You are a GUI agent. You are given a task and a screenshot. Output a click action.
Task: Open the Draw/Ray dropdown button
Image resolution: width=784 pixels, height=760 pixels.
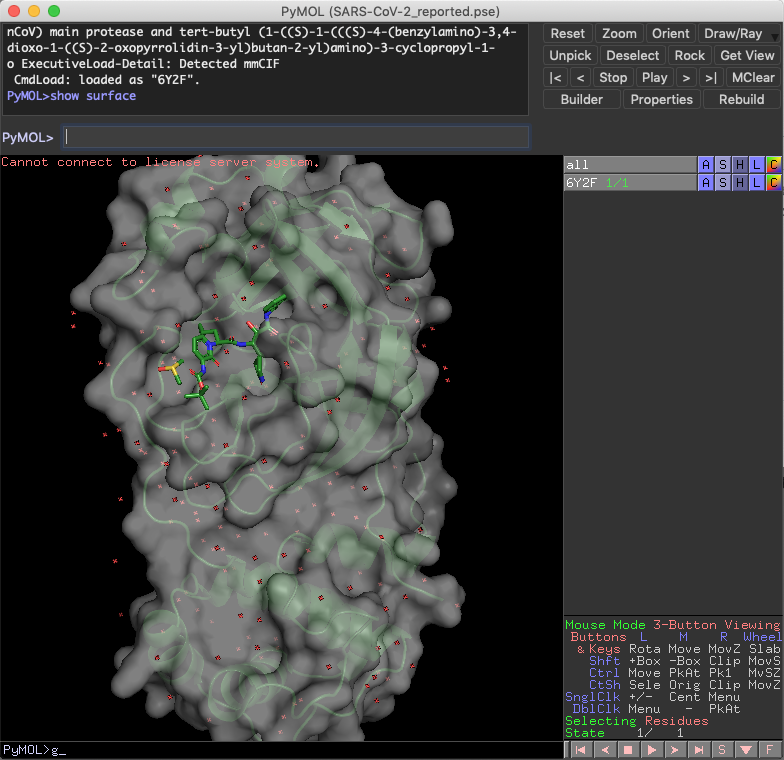pos(739,34)
